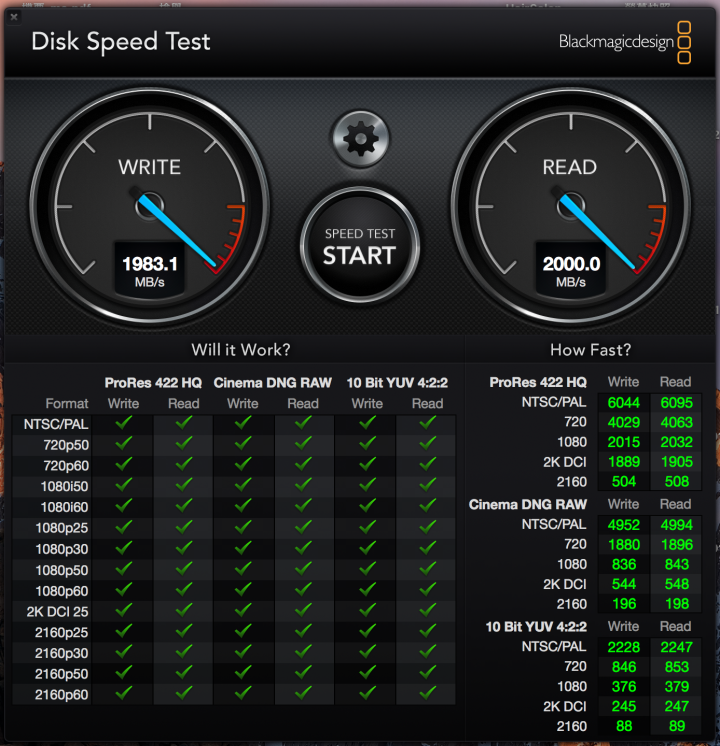Open settings with the gear icon
720x746 pixels.
[360, 139]
